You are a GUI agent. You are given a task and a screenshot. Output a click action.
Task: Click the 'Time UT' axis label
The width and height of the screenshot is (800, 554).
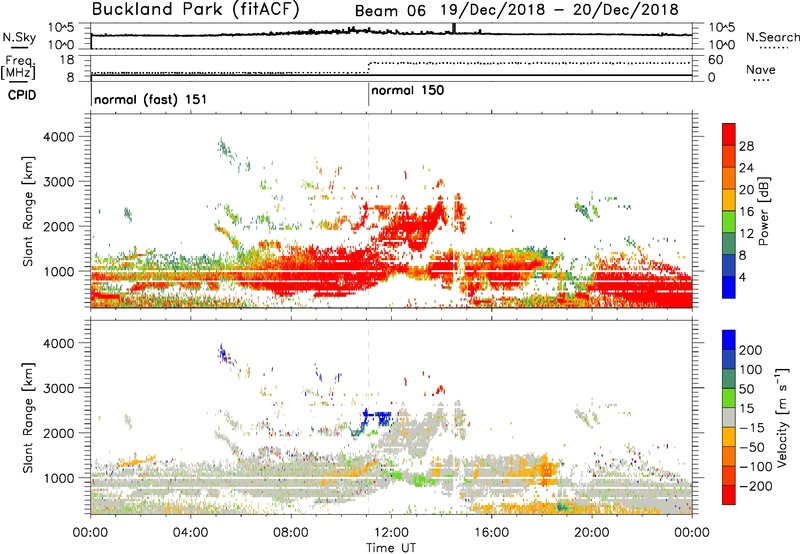pyautogui.click(x=391, y=548)
